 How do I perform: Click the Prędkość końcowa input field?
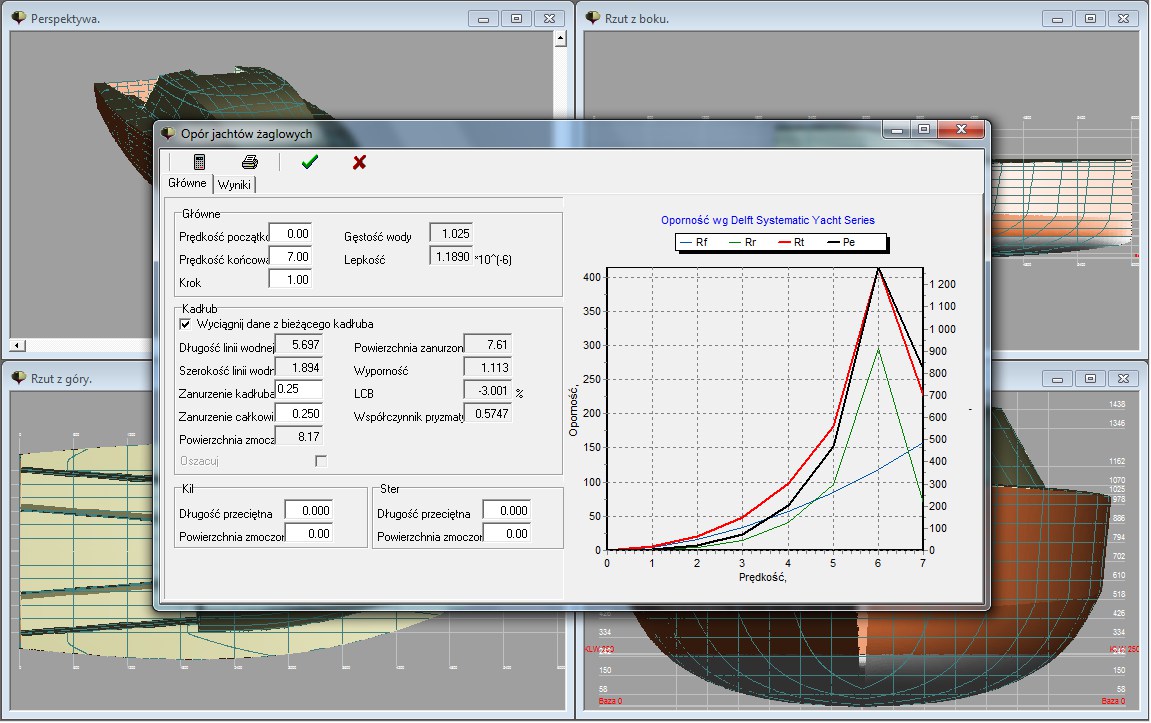point(290,257)
